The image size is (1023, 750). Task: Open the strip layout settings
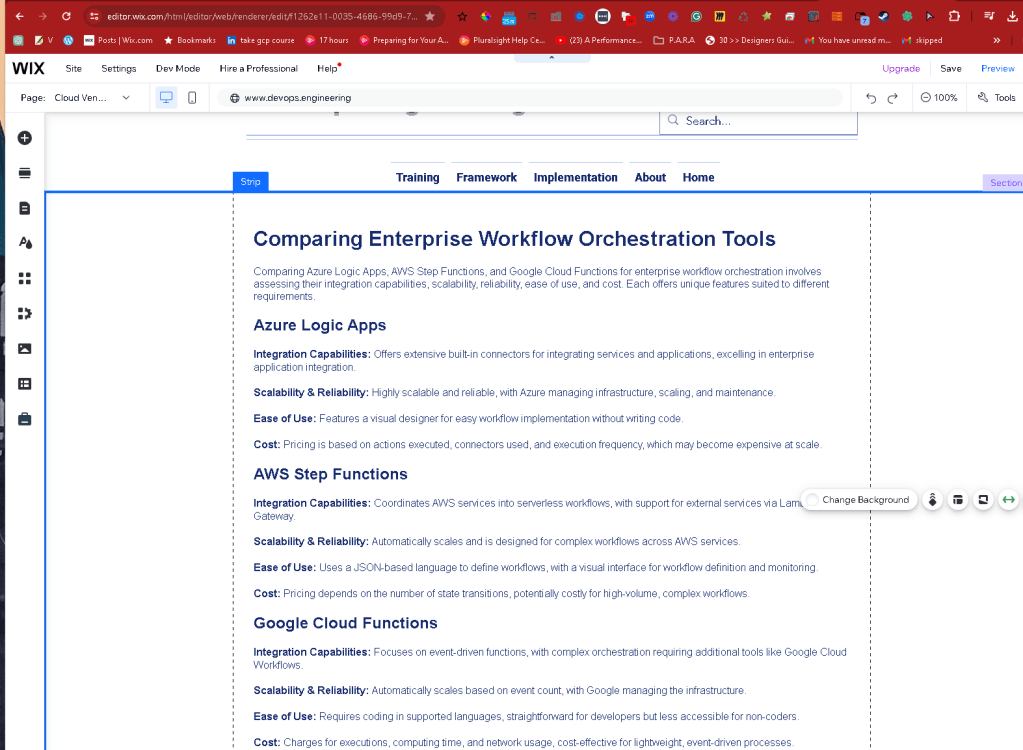pyautogui.click(x=958, y=500)
